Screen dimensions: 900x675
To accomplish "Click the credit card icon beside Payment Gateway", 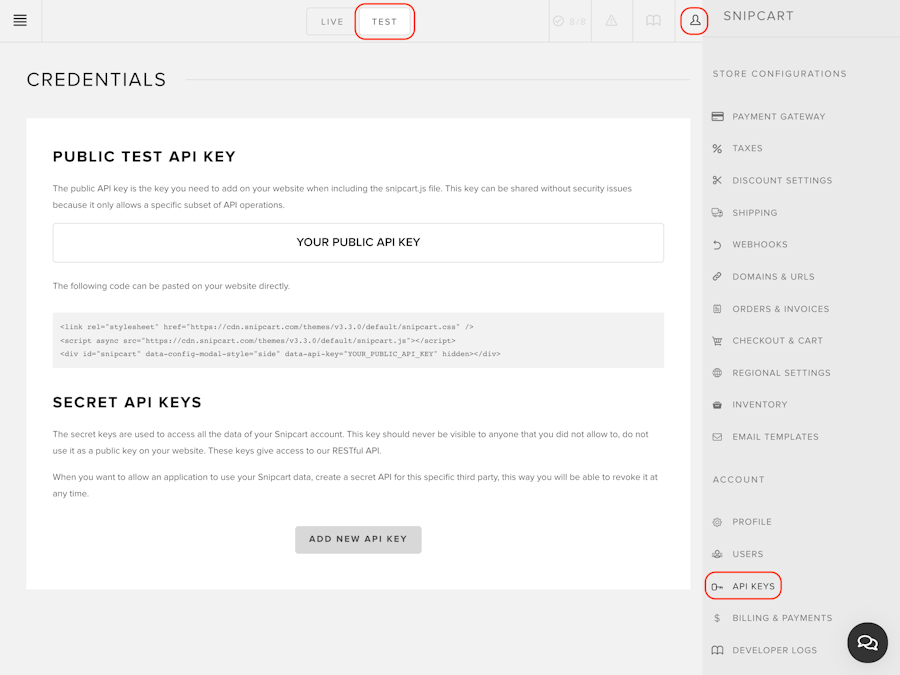I will tap(717, 117).
